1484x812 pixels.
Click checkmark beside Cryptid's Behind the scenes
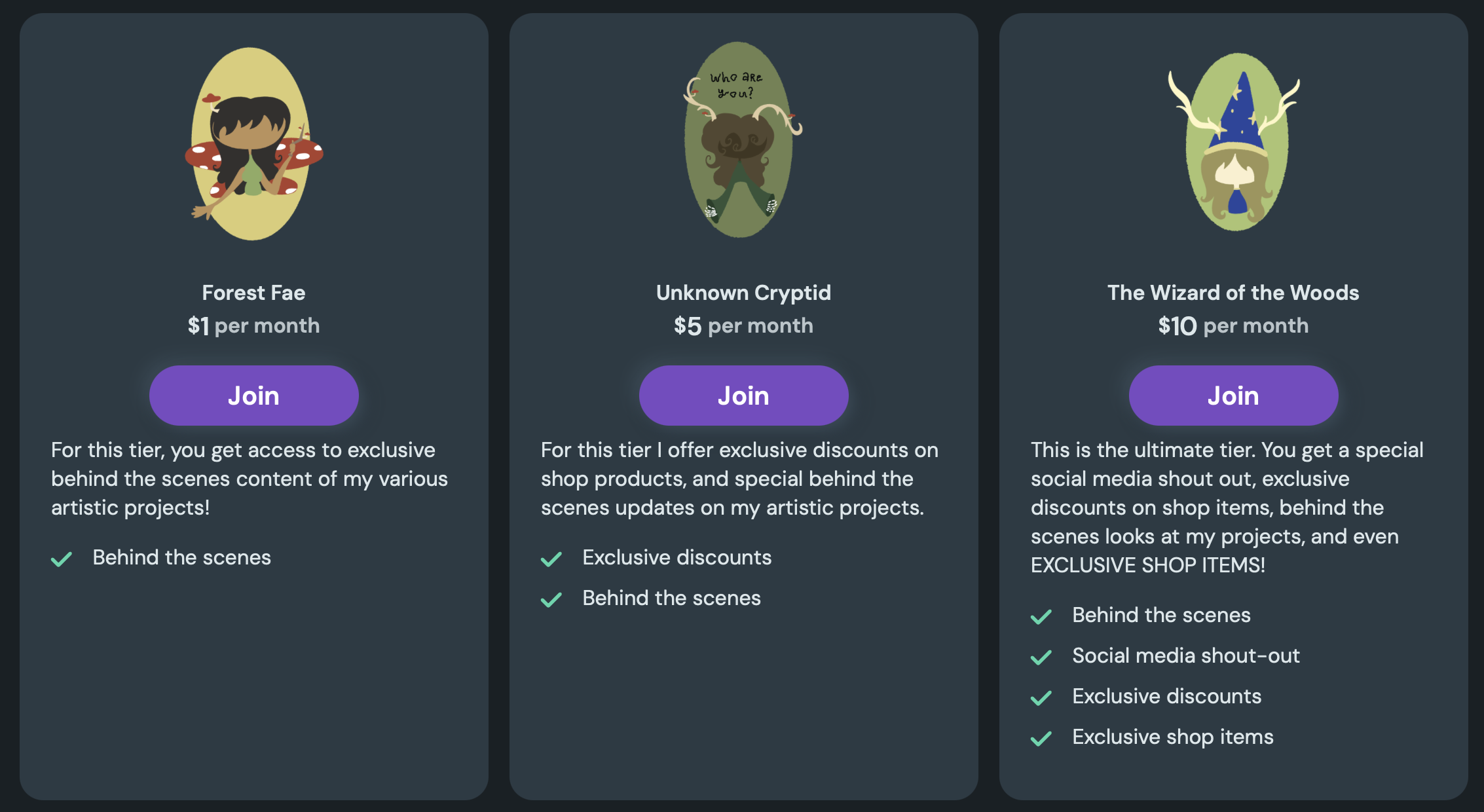coord(551,599)
